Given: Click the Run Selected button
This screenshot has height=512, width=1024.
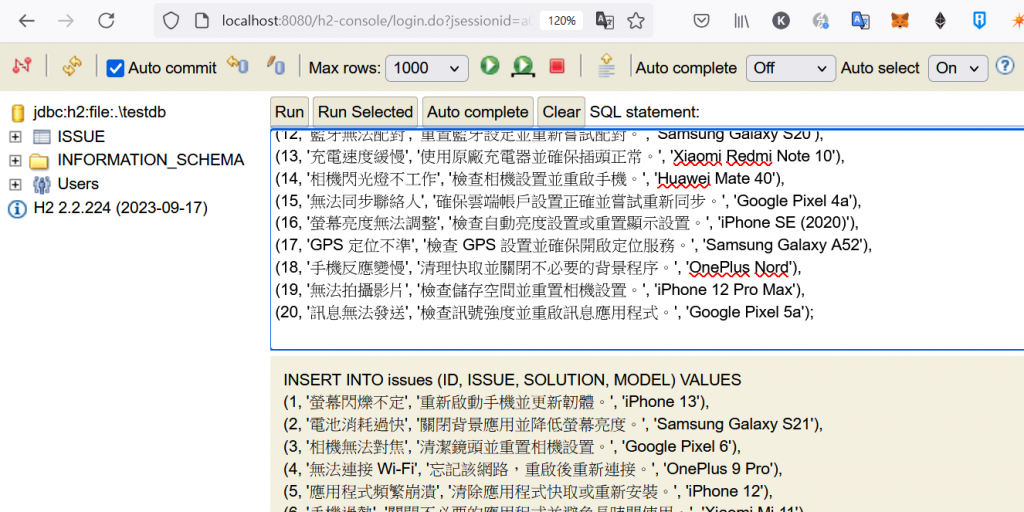Looking at the screenshot, I should click(365, 112).
